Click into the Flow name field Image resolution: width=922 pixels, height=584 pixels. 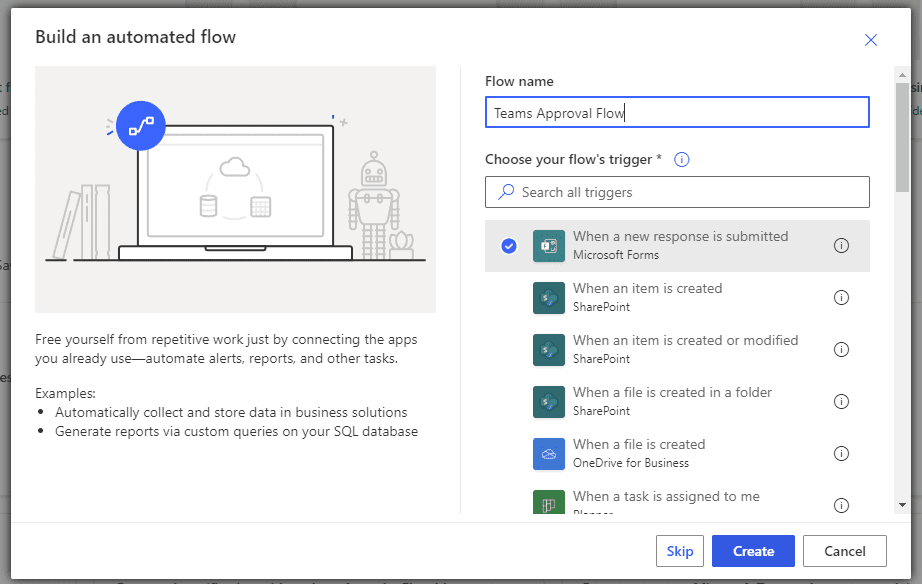(677, 112)
